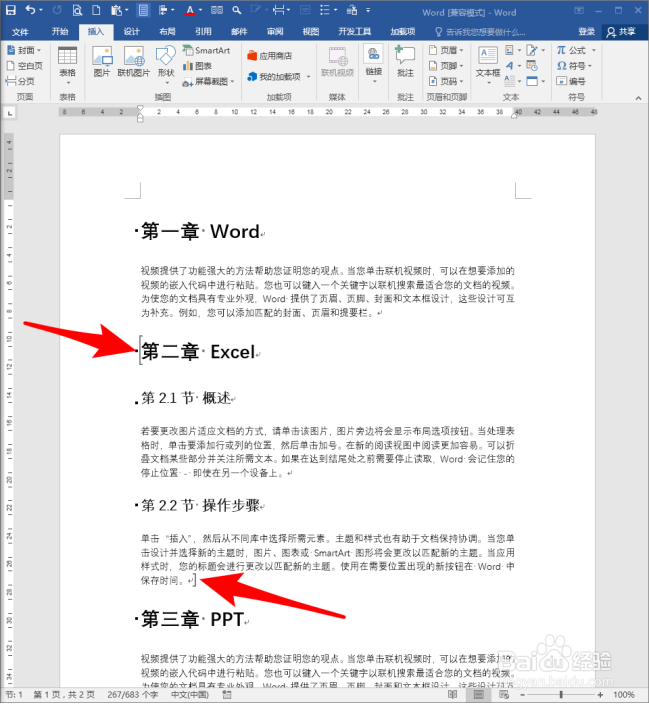Collapse the ribbon with the chevron
Image resolution: width=649 pixels, height=704 pixels.
[638, 98]
